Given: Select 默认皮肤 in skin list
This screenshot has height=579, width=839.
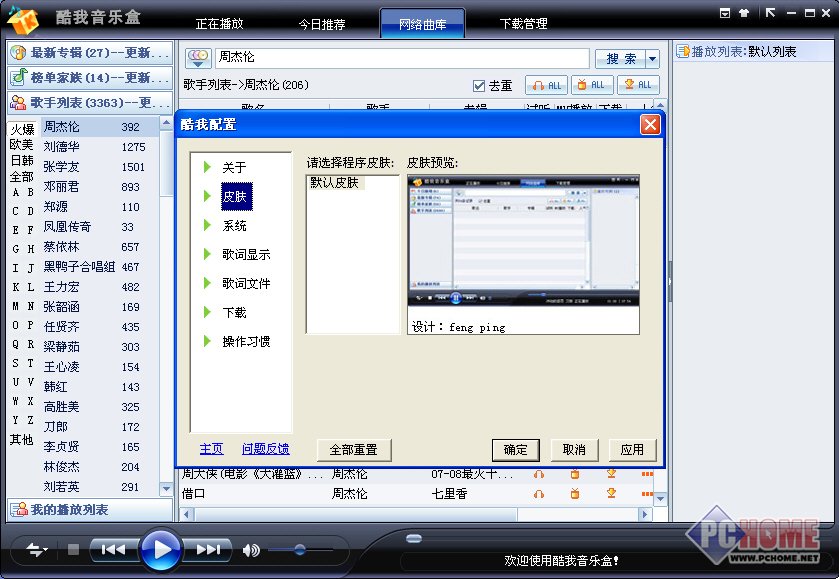Looking at the screenshot, I should pos(334,182).
